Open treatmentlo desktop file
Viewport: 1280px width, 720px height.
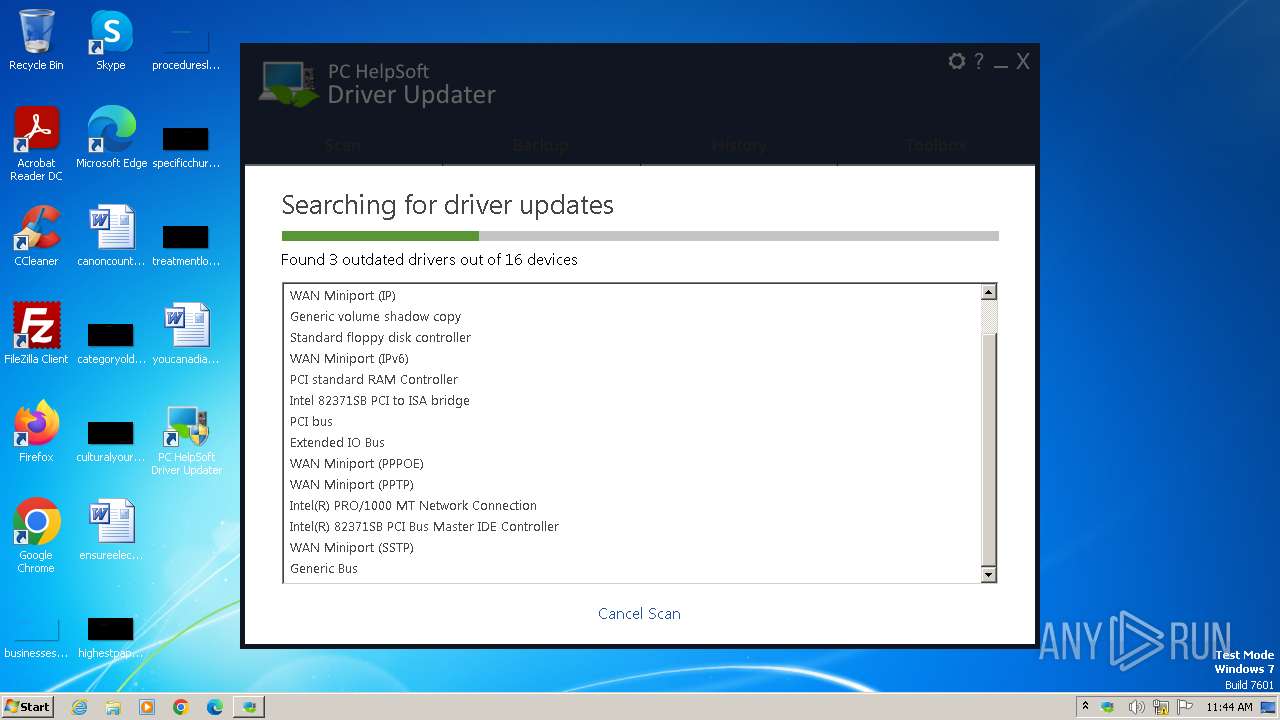186,245
